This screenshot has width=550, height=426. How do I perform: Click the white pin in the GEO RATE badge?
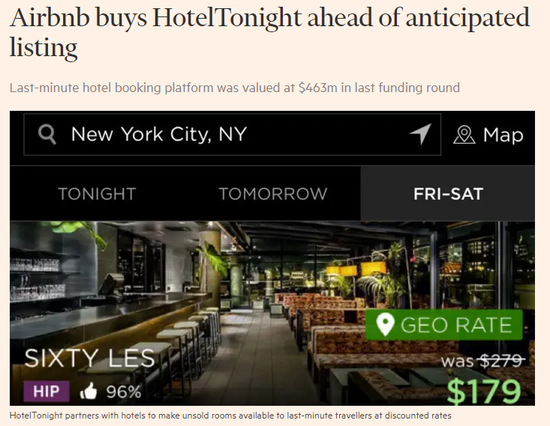(x=385, y=324)
